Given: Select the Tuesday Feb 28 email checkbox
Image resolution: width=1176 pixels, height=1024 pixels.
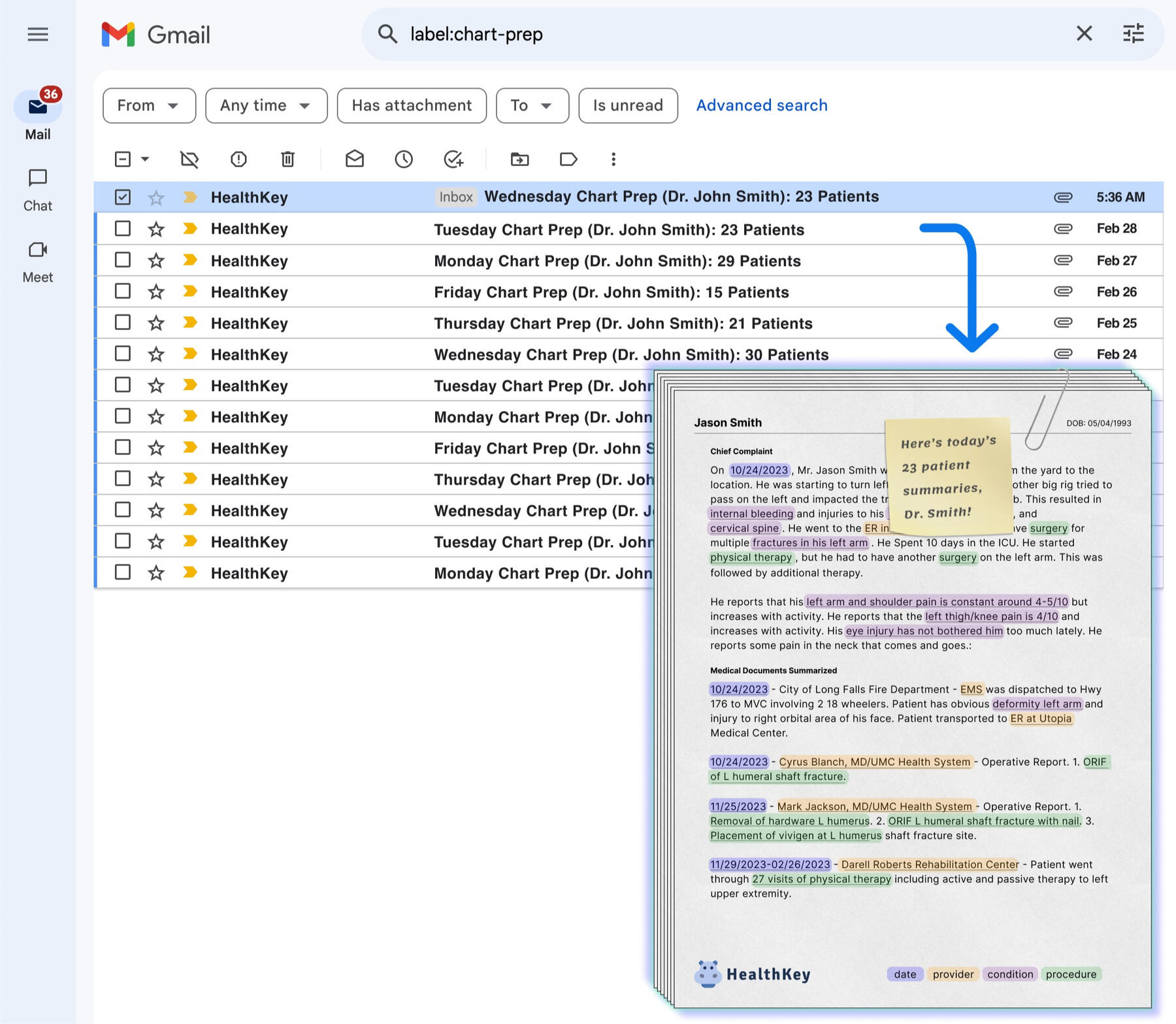Looking at the screenshot, I should point(122,228).
